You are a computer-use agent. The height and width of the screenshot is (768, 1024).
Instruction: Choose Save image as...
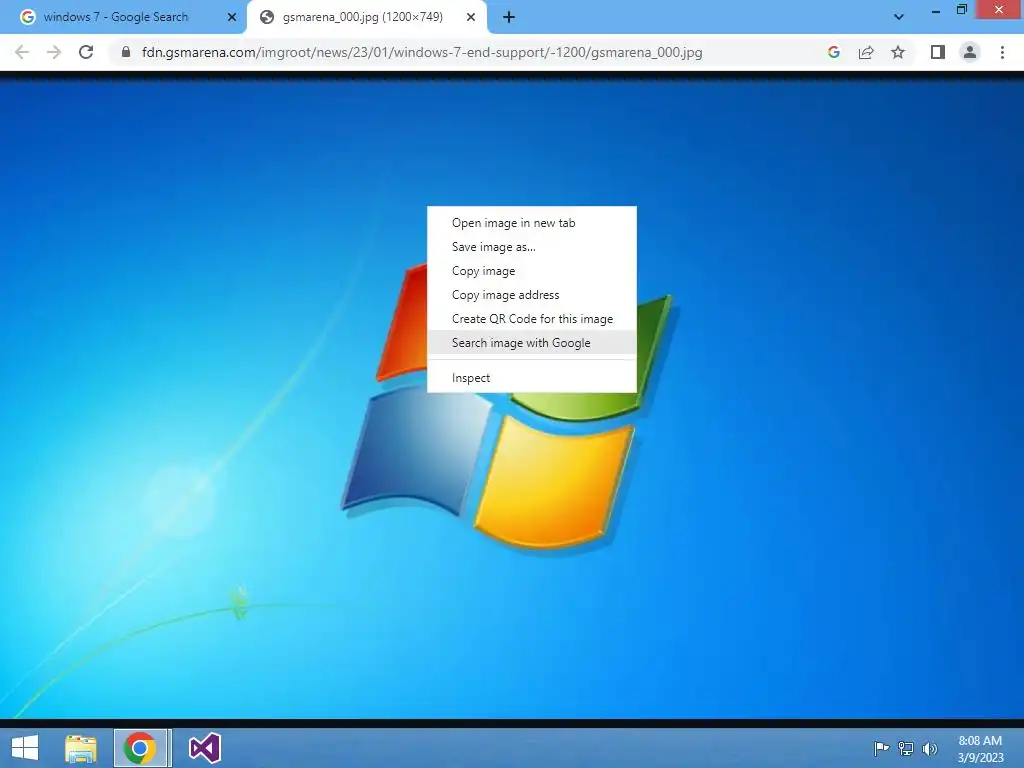tap(532, 247)
